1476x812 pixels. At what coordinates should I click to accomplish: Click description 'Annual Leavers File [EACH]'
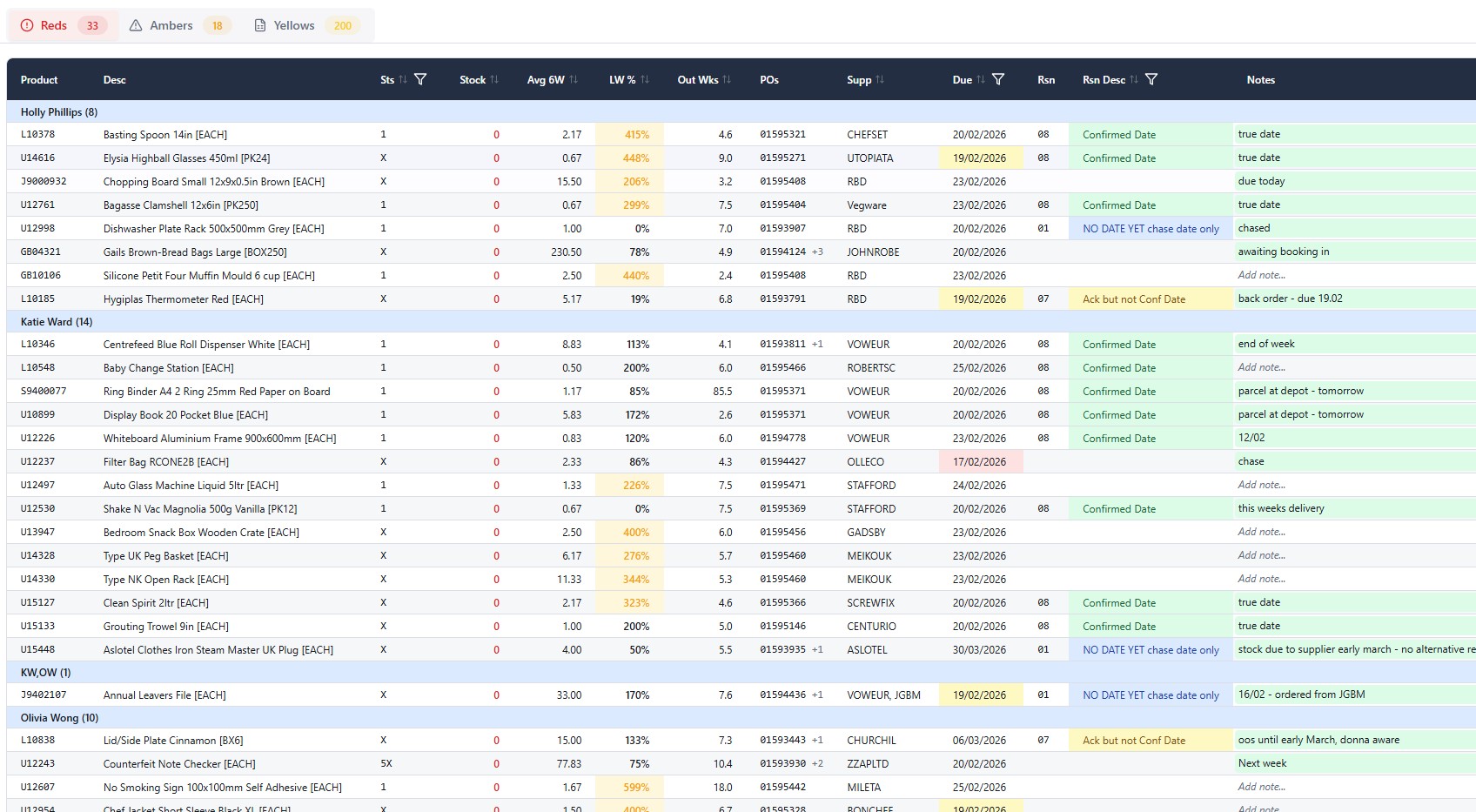click(x=164, y=695)
